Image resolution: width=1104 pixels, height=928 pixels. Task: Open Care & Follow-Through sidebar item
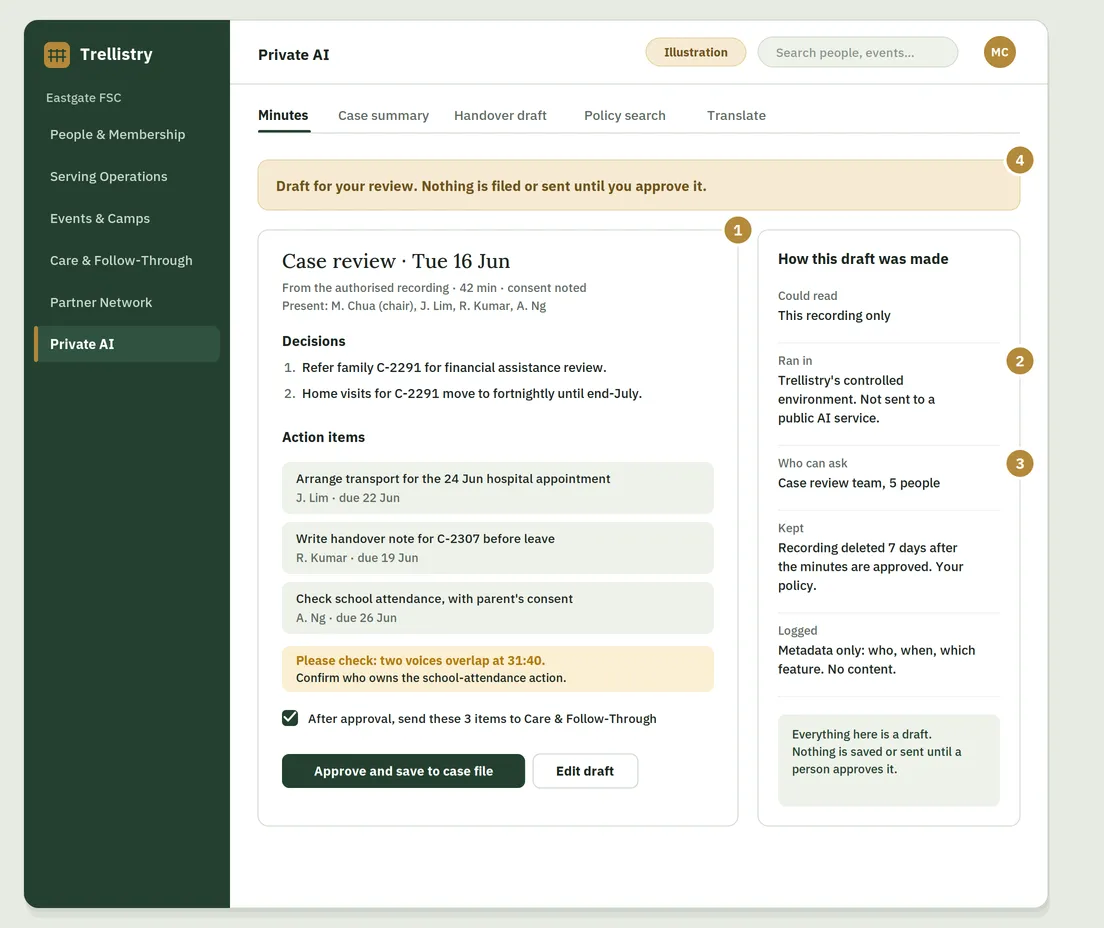[x=121, y=261]
